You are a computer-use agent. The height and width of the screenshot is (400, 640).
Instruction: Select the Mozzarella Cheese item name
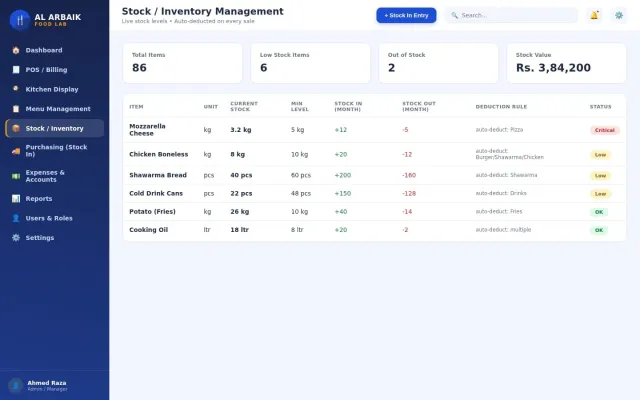(x=147, y=130)
